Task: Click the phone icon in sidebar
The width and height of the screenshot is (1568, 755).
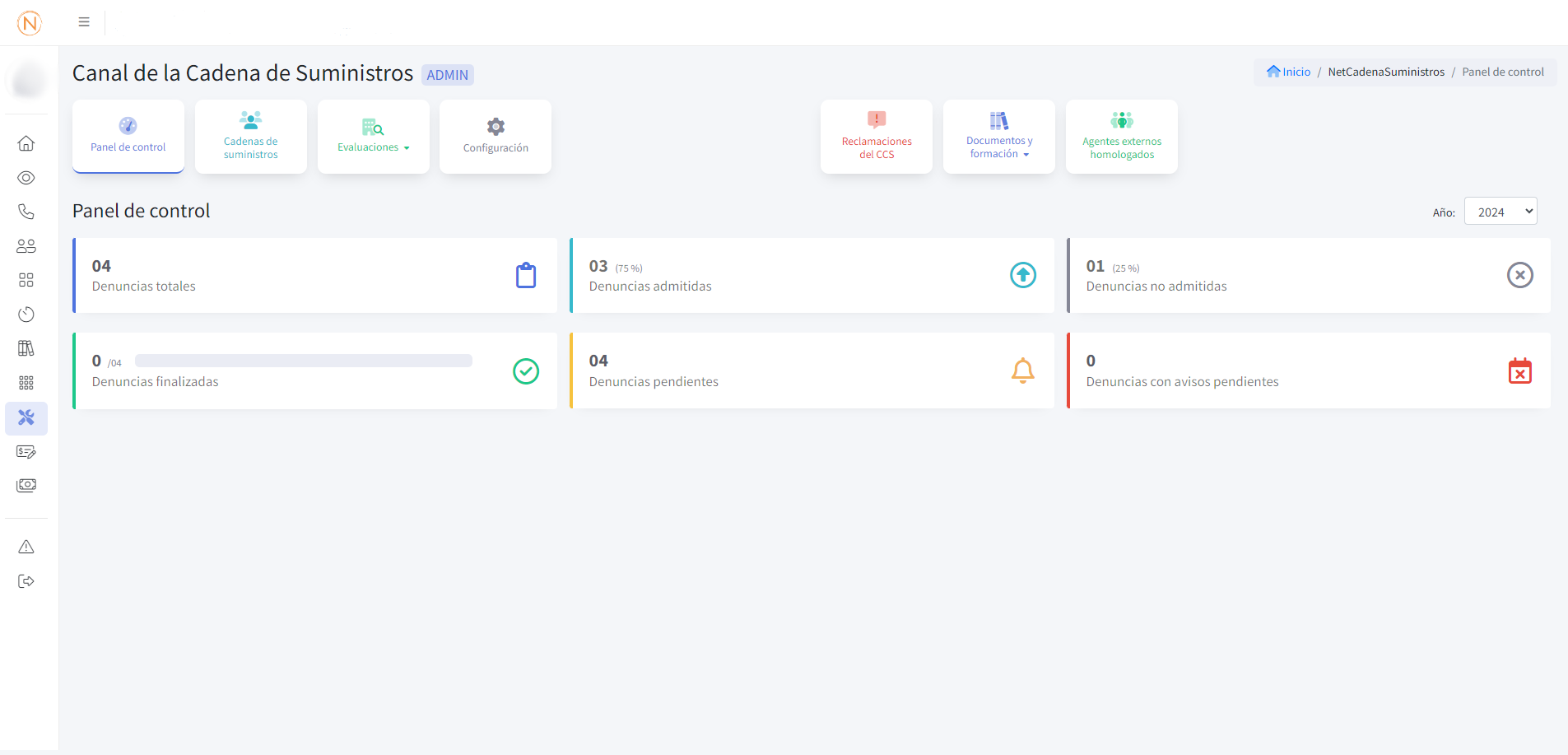Action: (26, 212)
